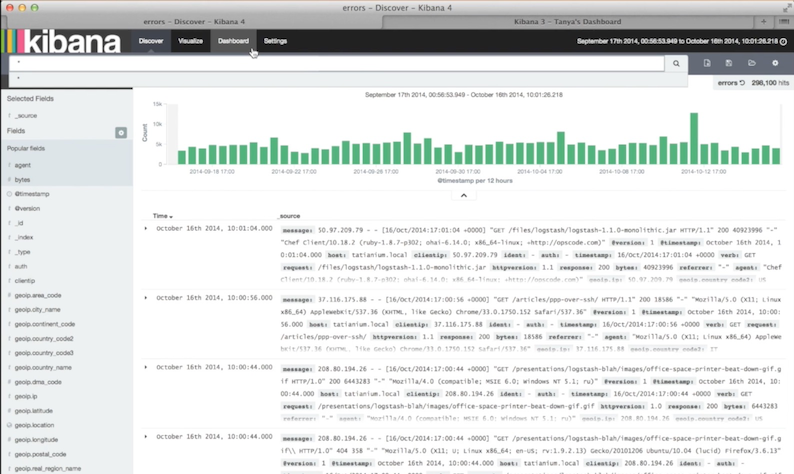
Task: Select the agent field
Action: [23, 165]
